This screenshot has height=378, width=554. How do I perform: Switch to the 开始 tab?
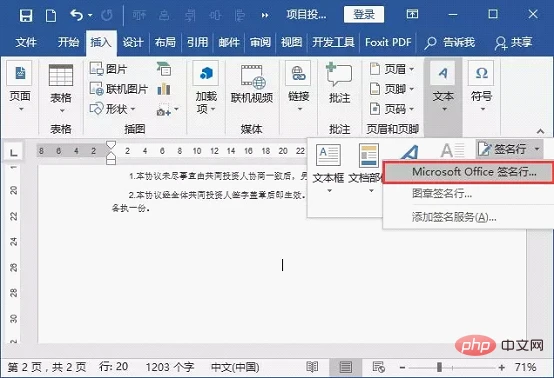tap(68, 42)
